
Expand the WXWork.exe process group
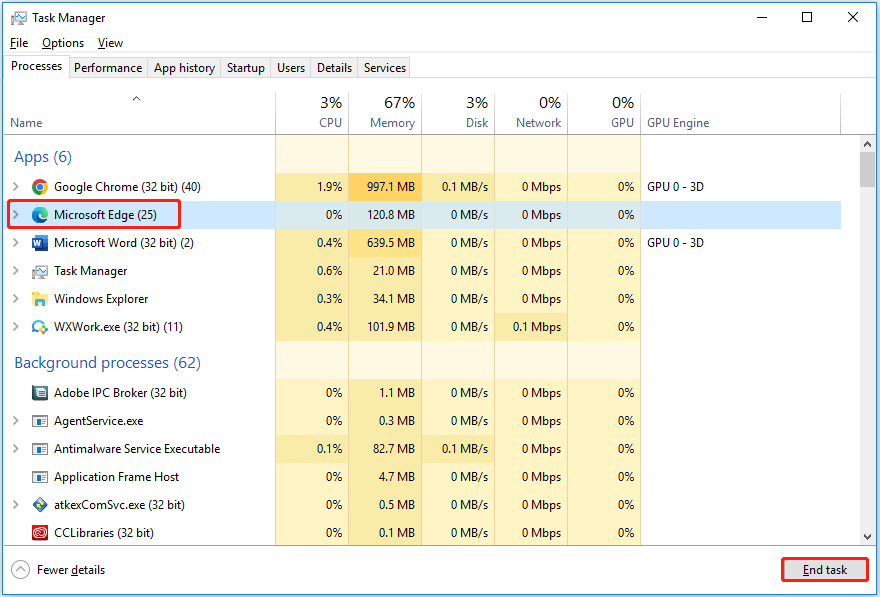click(16, 326)
